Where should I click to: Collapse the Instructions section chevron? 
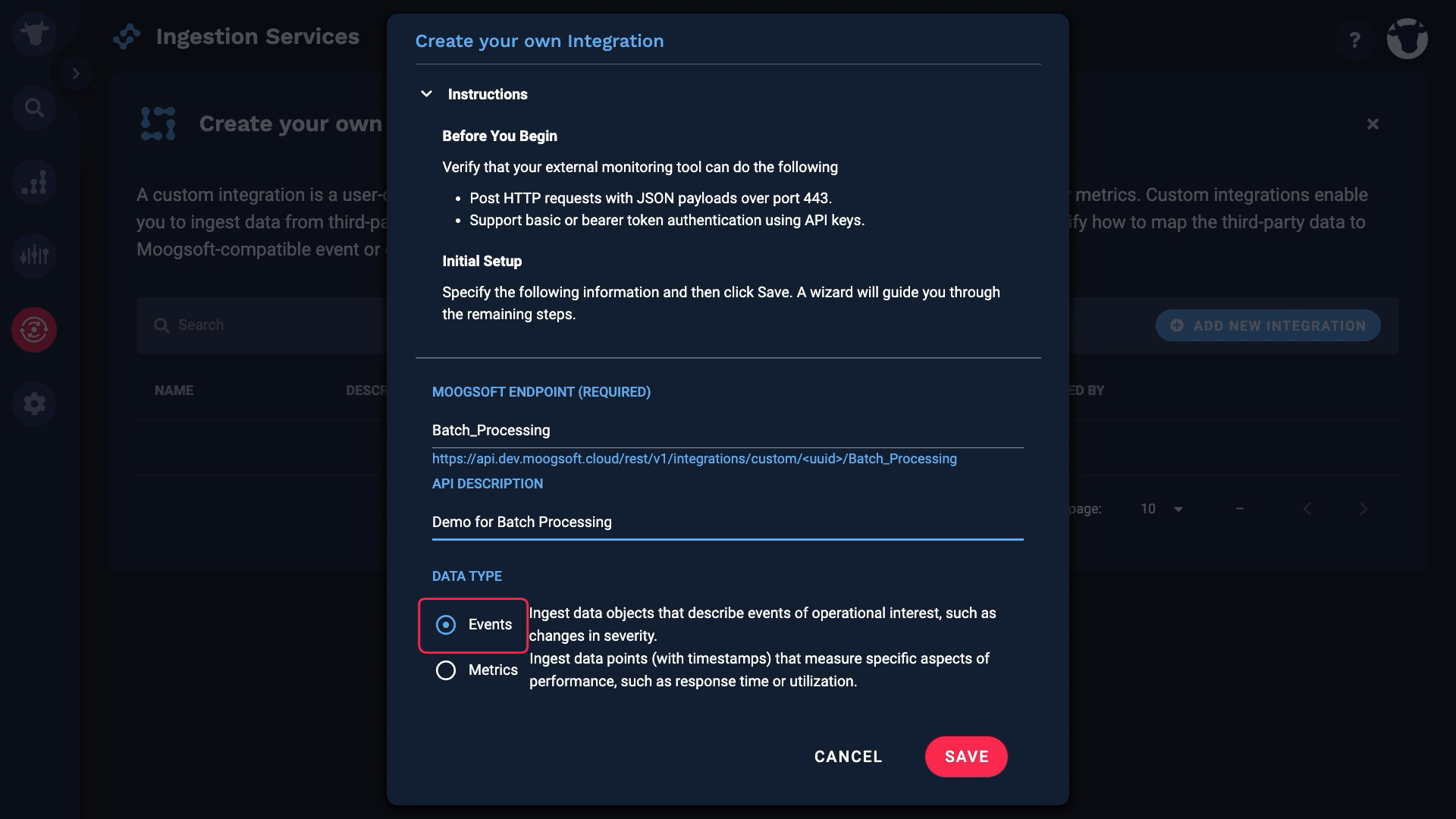(426, 94)
